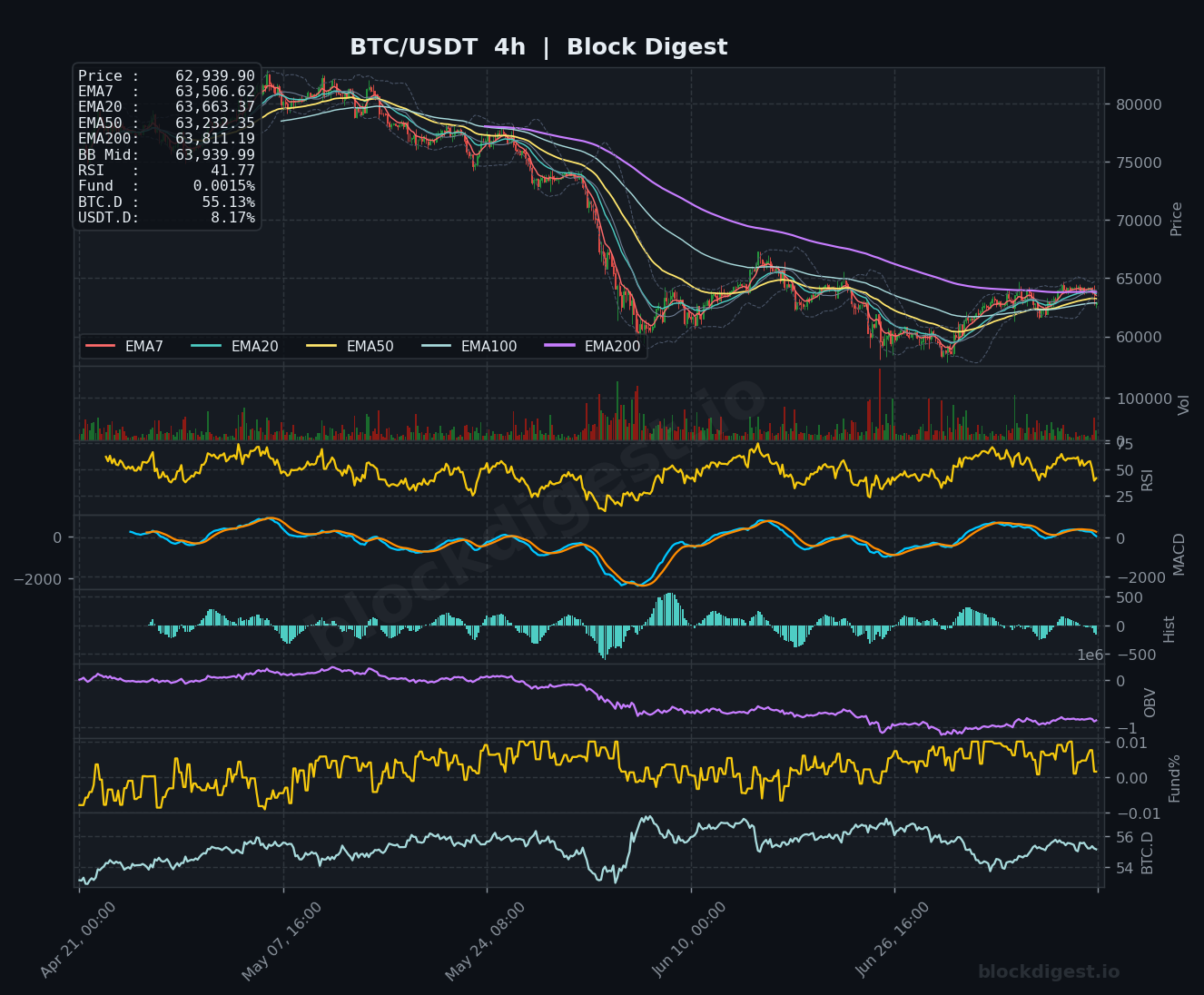
Task: Select the EMA200 63,811.19 stats row
Action: pyautogui.click(x=166, y=139)
